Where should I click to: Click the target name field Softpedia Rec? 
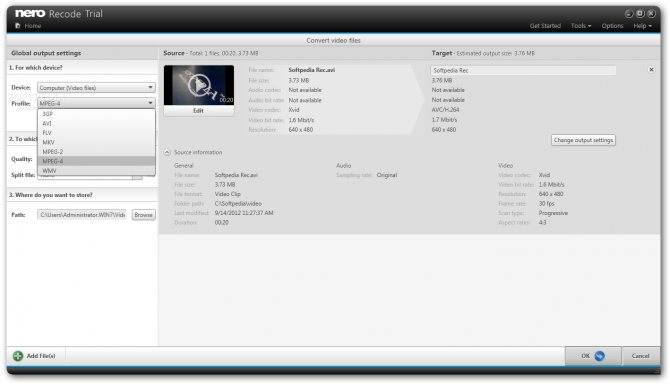[523, 70]
